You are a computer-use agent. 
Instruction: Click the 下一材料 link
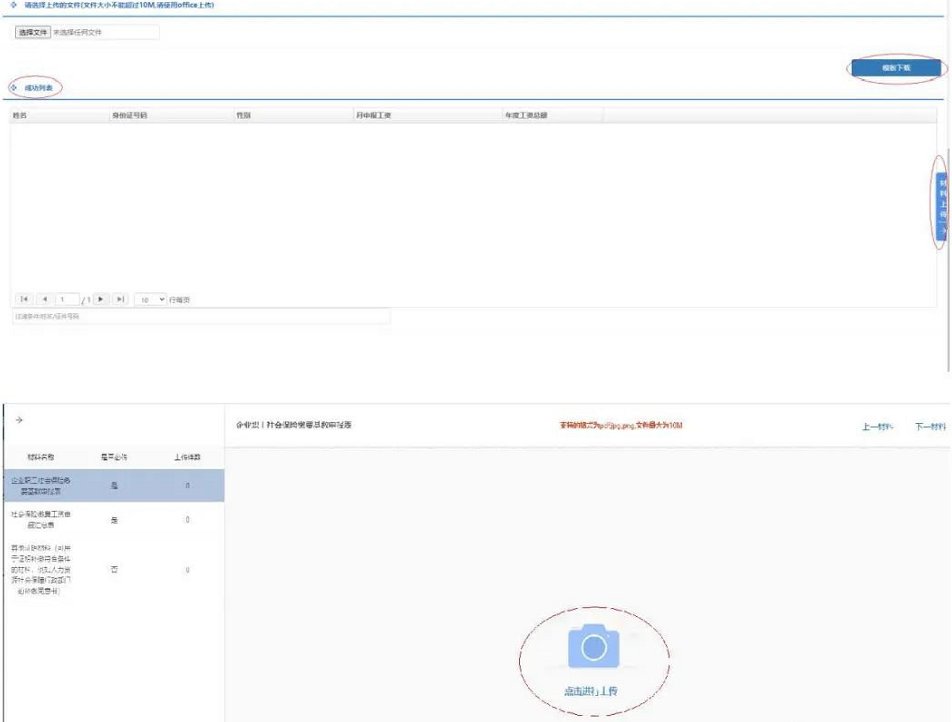click(x=930, y=426)
